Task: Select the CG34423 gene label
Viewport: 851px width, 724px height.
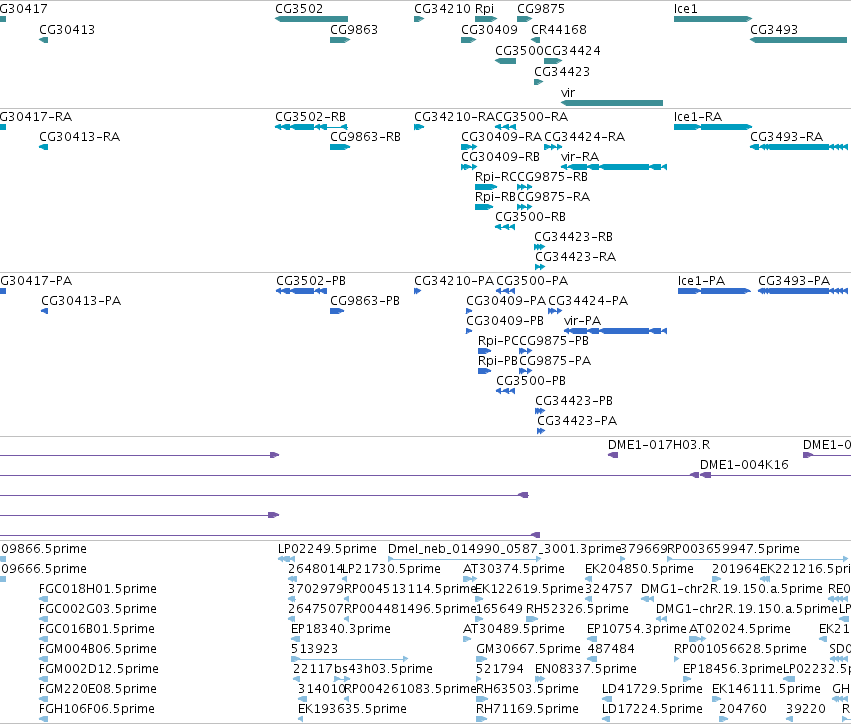Action: pos(562,72)
